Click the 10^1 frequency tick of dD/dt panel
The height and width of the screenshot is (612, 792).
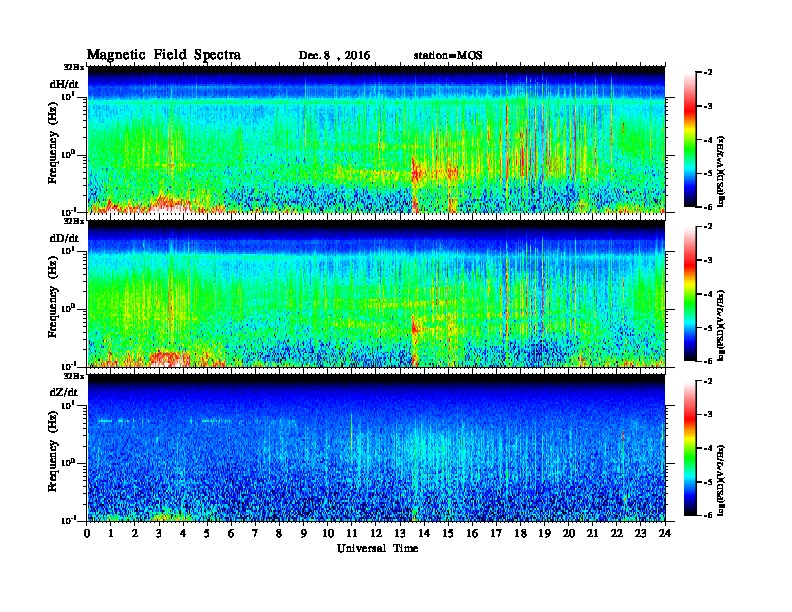click(x=68, y=250)
